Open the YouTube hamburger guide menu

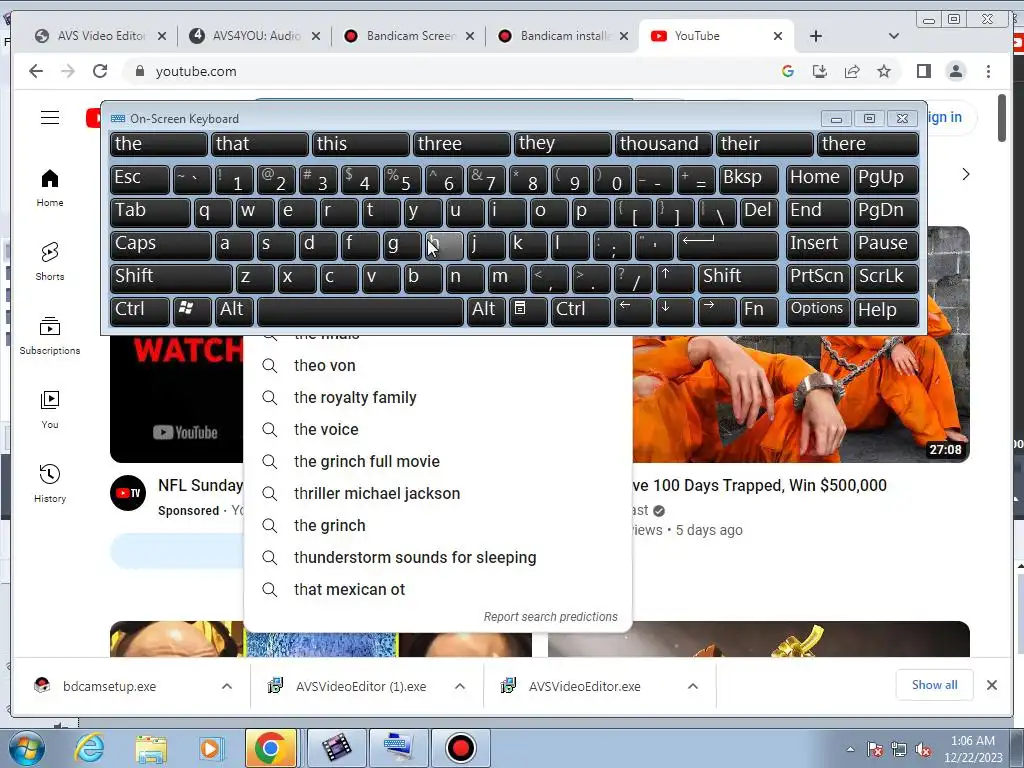50,118
